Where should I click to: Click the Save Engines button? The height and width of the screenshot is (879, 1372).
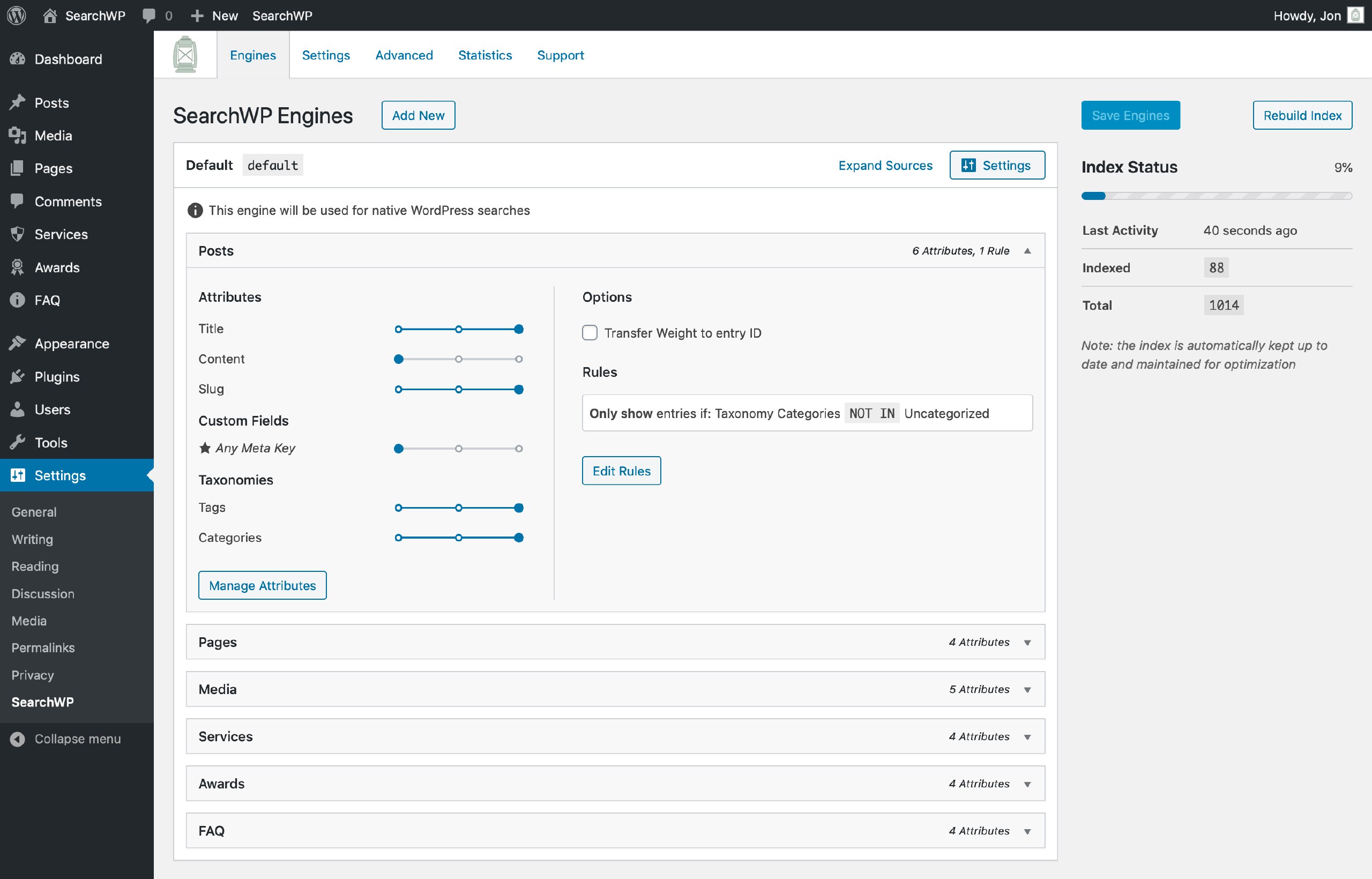coord(1131,115)
